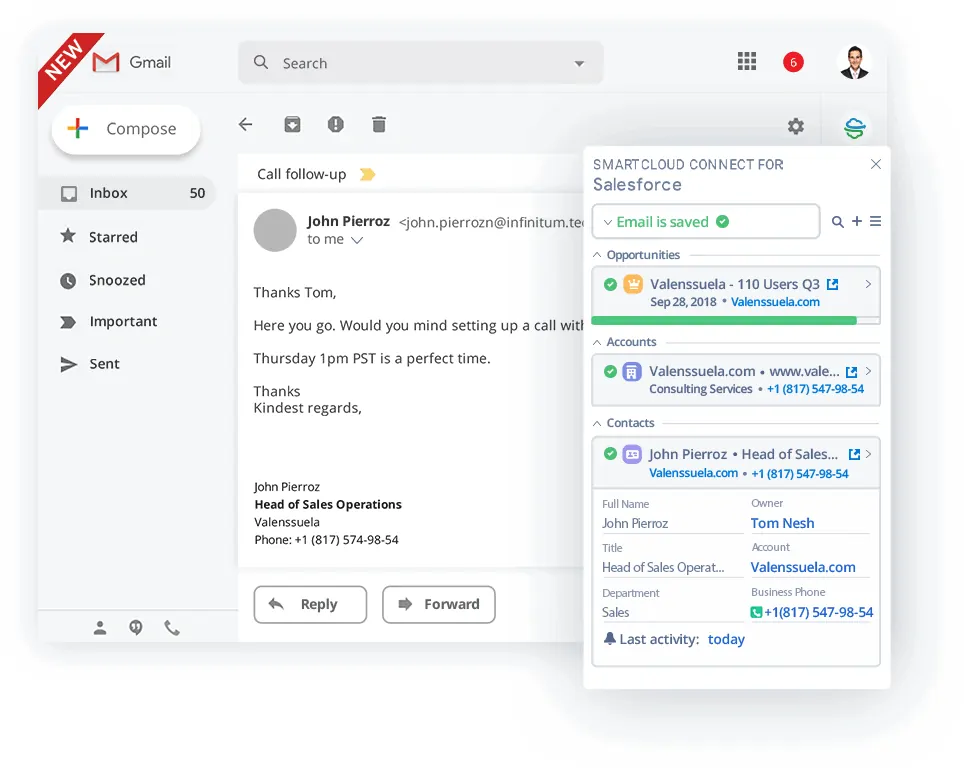Click John Pierroz's gray sender avatar
Screen dimensions: 976x780
[x=274, y=230]
